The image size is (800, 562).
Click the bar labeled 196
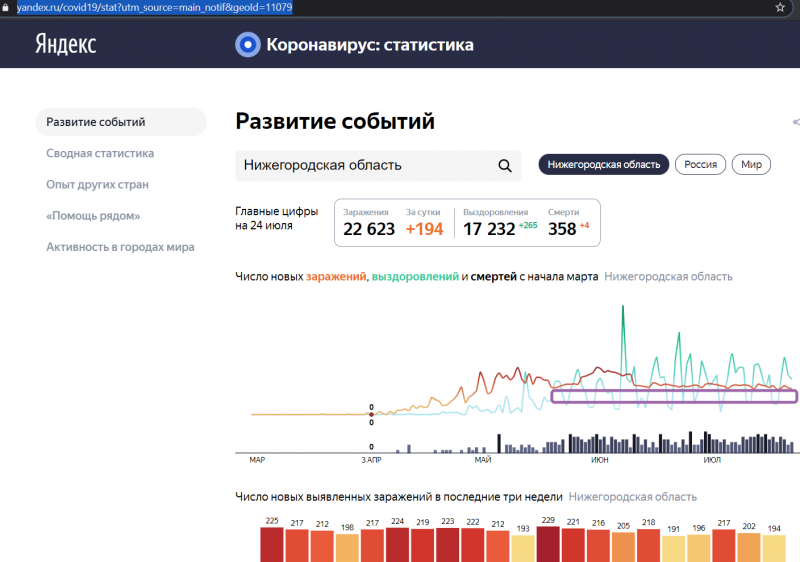pyautogui.click(x=698, y=548)
